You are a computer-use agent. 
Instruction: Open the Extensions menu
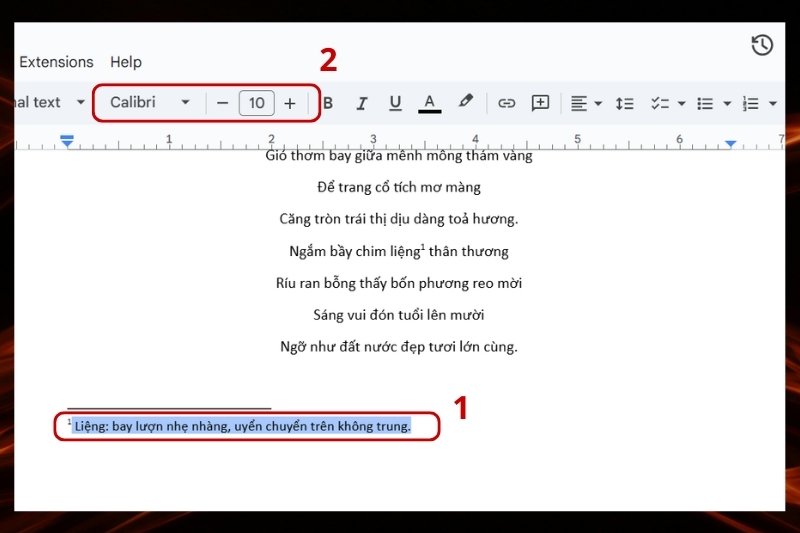pos(56,62)
